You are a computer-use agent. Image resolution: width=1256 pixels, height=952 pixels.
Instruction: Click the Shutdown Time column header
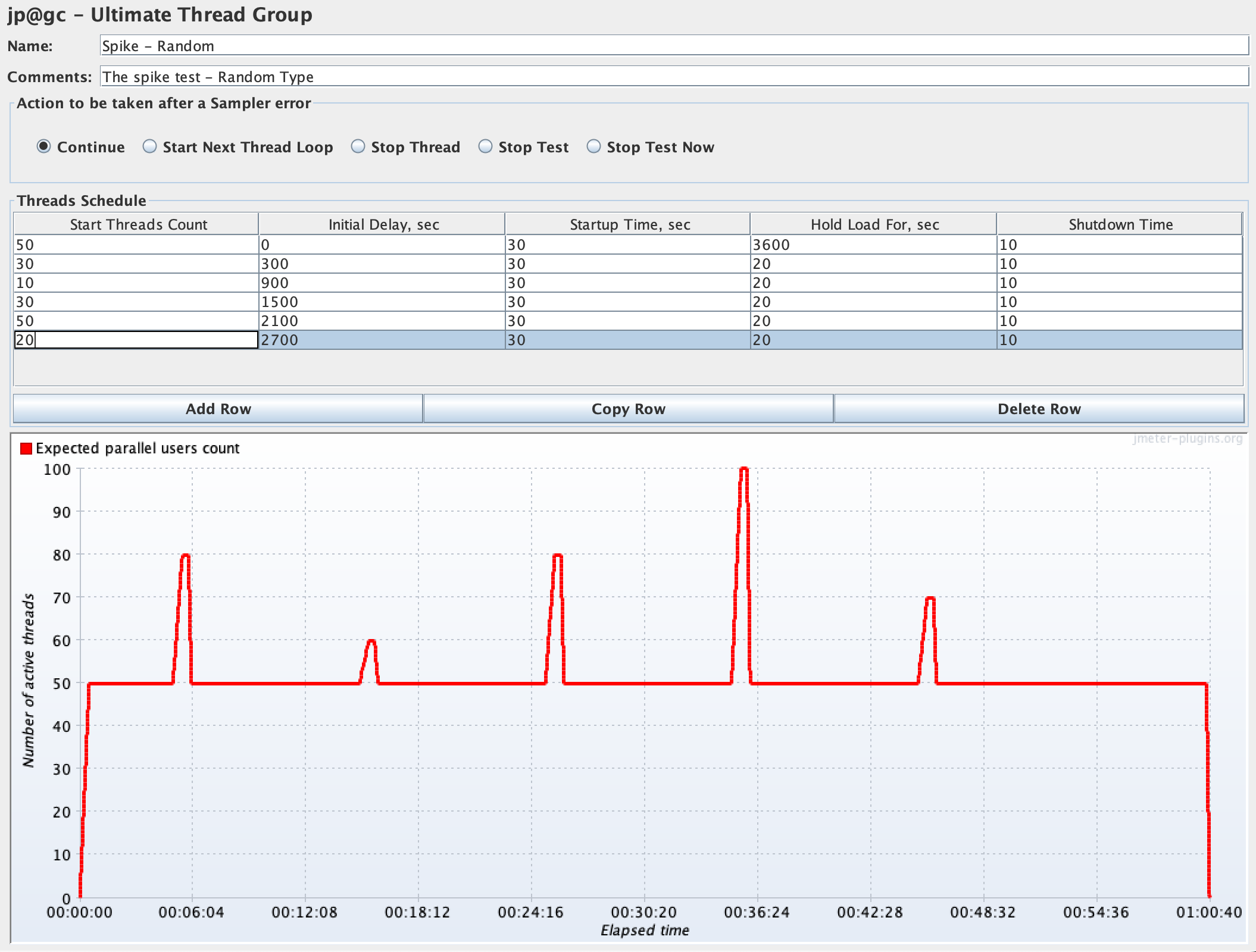click(x=1120, y=224)
